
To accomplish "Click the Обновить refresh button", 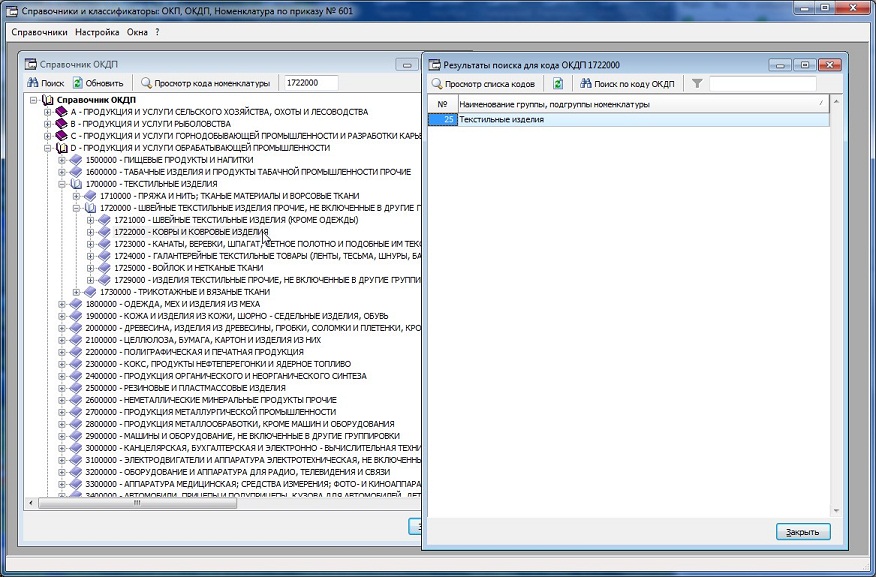I will [98, 83].
